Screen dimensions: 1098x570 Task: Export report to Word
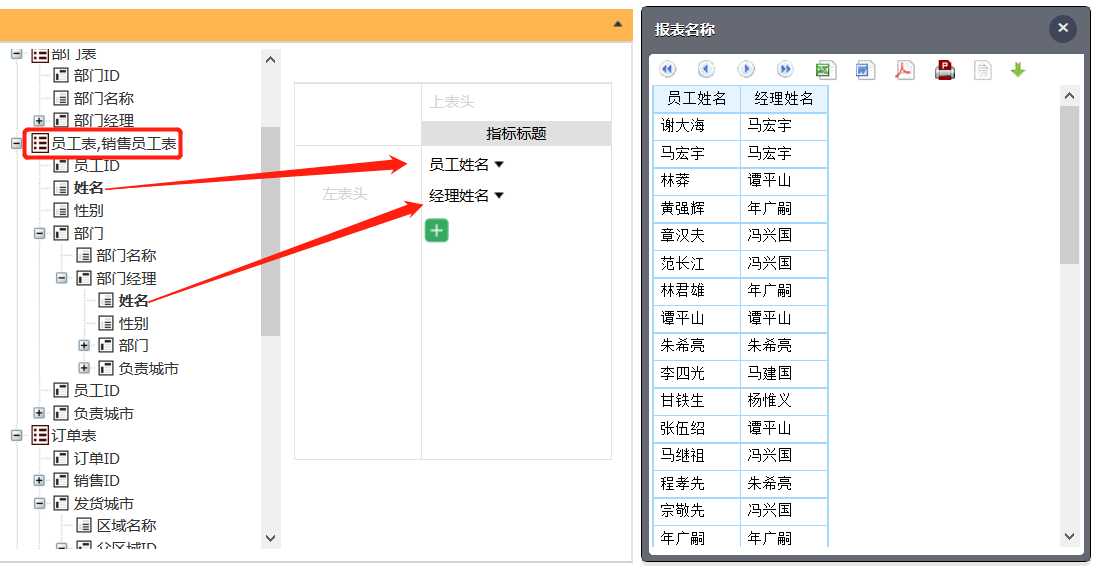pos(865,70)
